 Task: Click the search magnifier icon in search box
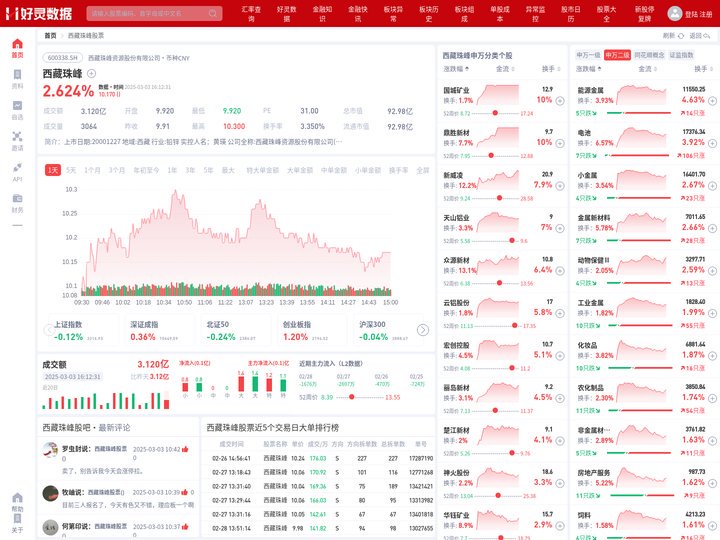click(x=213, y=13)
